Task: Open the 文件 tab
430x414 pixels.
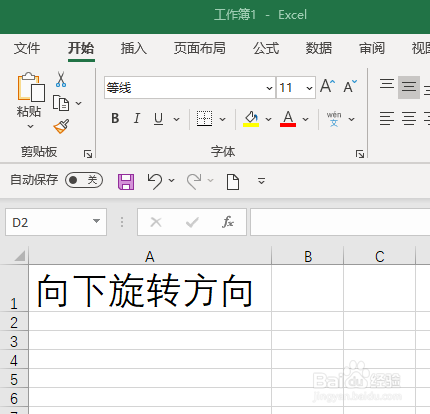Action: 27,48
